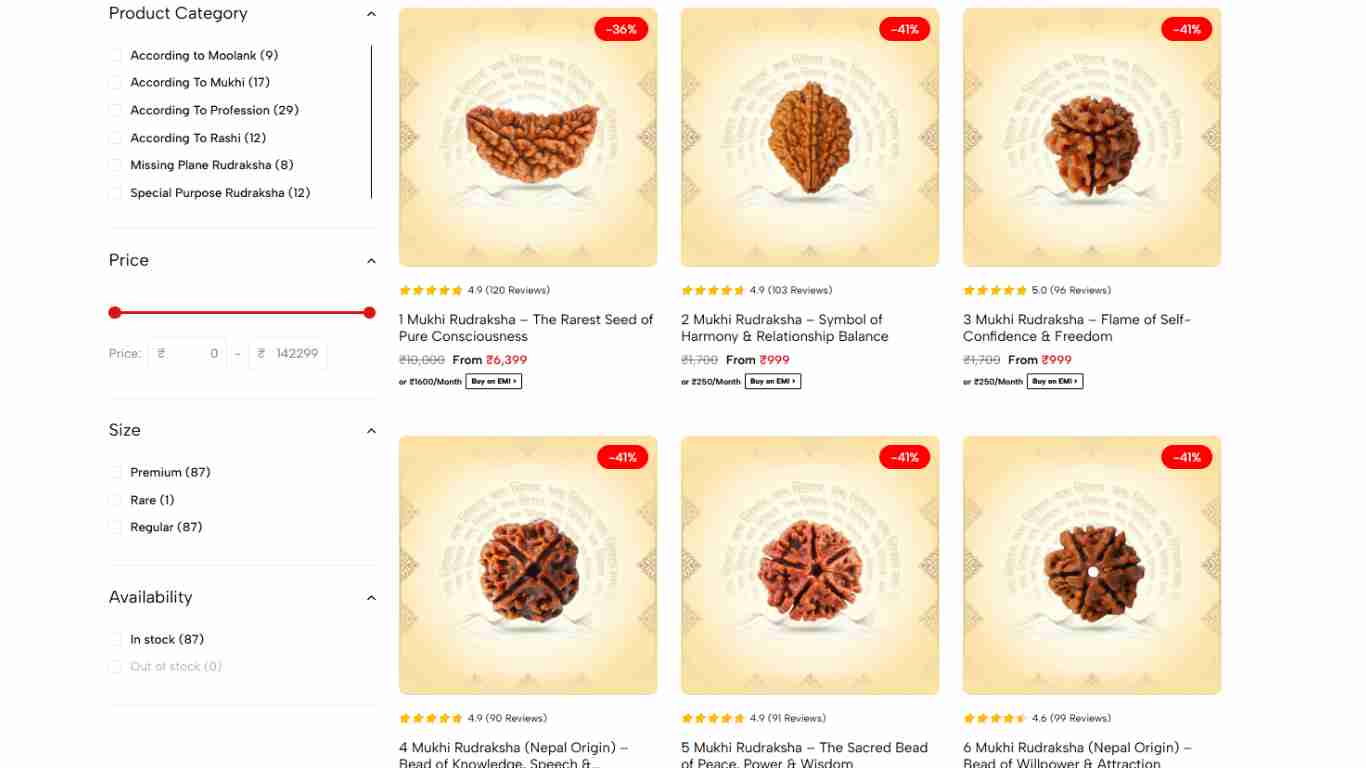Screen dimensions: 1366x768
Task: Click the -41% badge on 3 Mukhi Rudraksha
Action: pos(1186,29)
